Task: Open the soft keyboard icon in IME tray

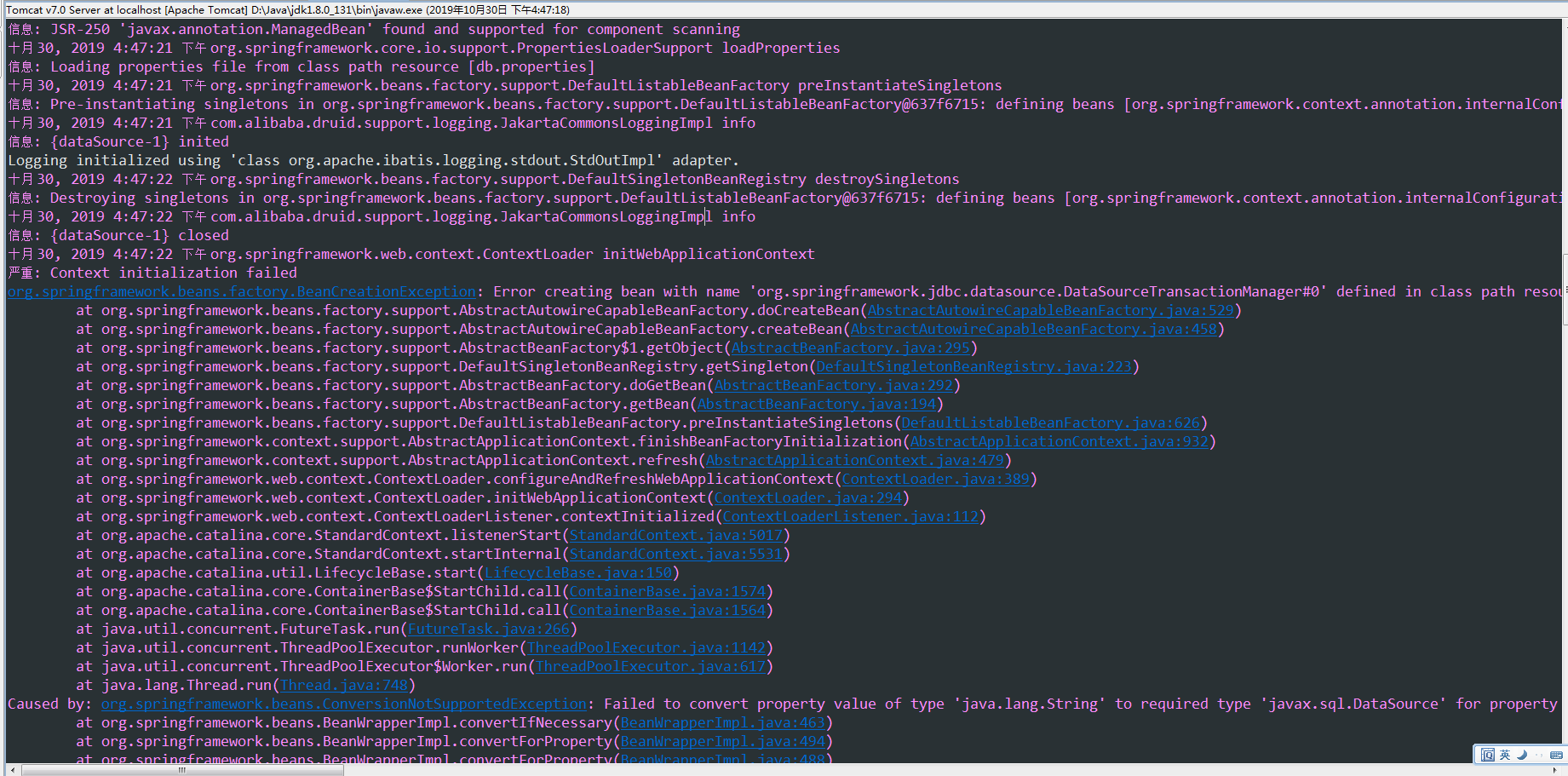Action: [x=1557, y=755]
